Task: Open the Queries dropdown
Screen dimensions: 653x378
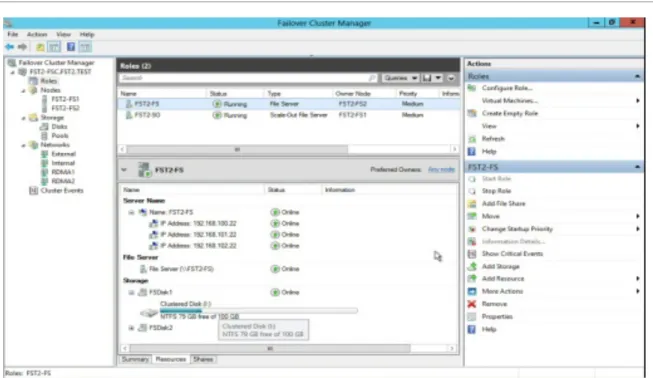Action: (x=400, y=78)
